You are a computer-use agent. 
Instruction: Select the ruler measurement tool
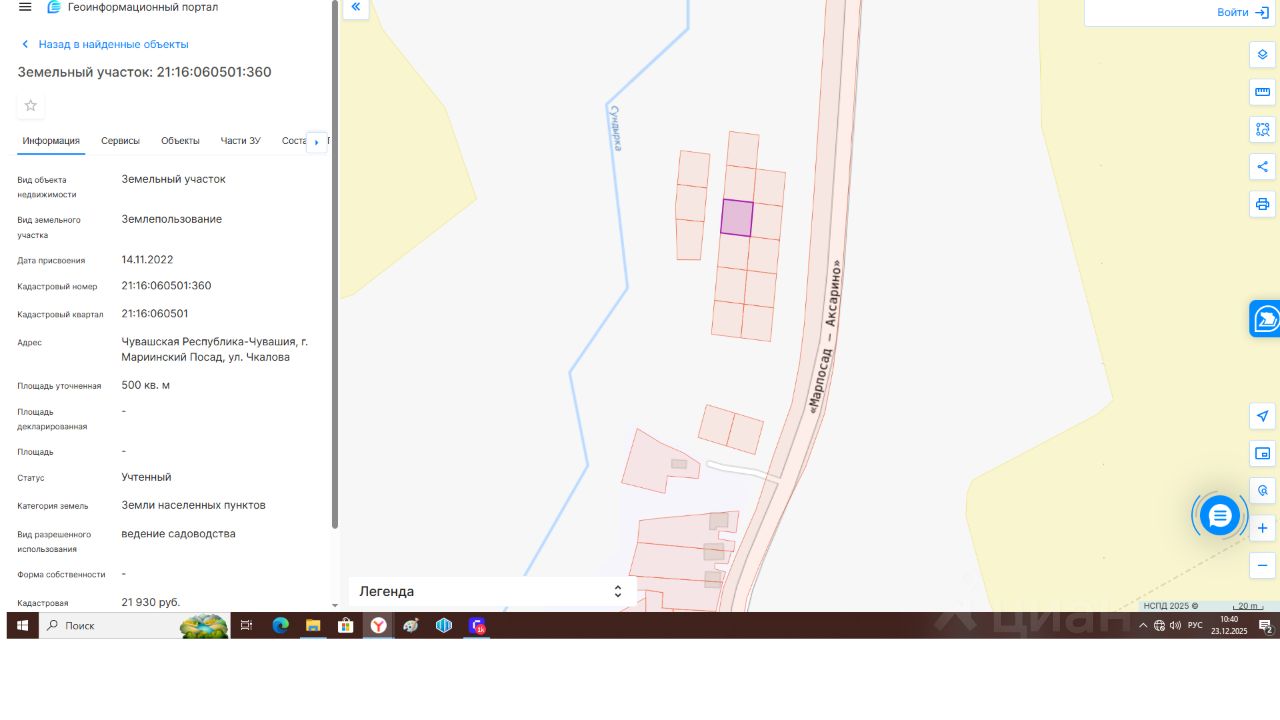click(x=1262, y=93)
